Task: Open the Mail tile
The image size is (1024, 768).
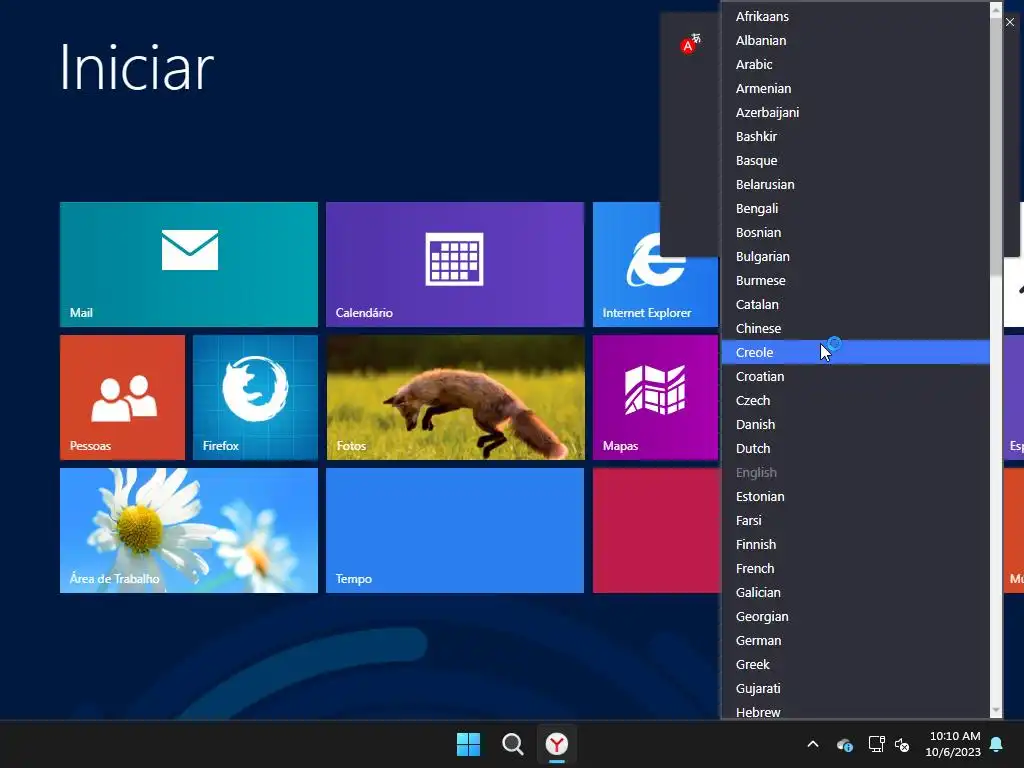Action: click(x=189, y=264)
